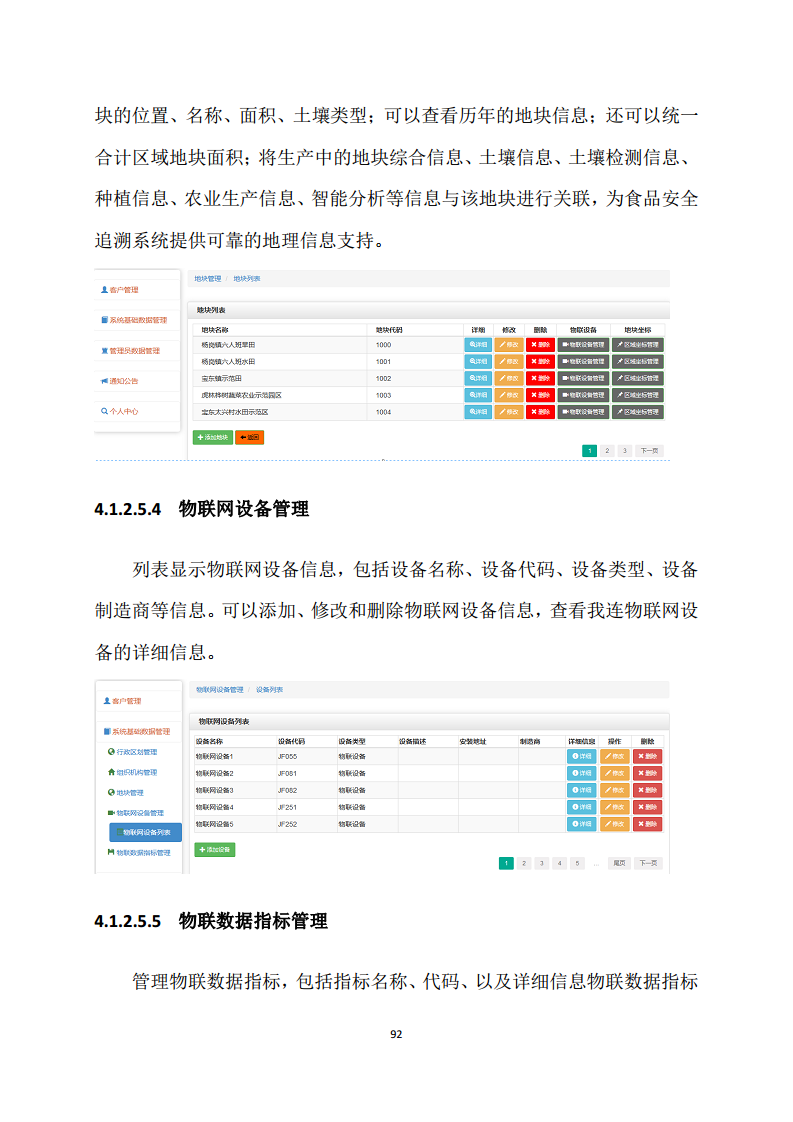Click 物联网设备管理 breadcrumb link
Image resolution: width=793 pixels, height=1122 pixels.
(x=220, y=690)
